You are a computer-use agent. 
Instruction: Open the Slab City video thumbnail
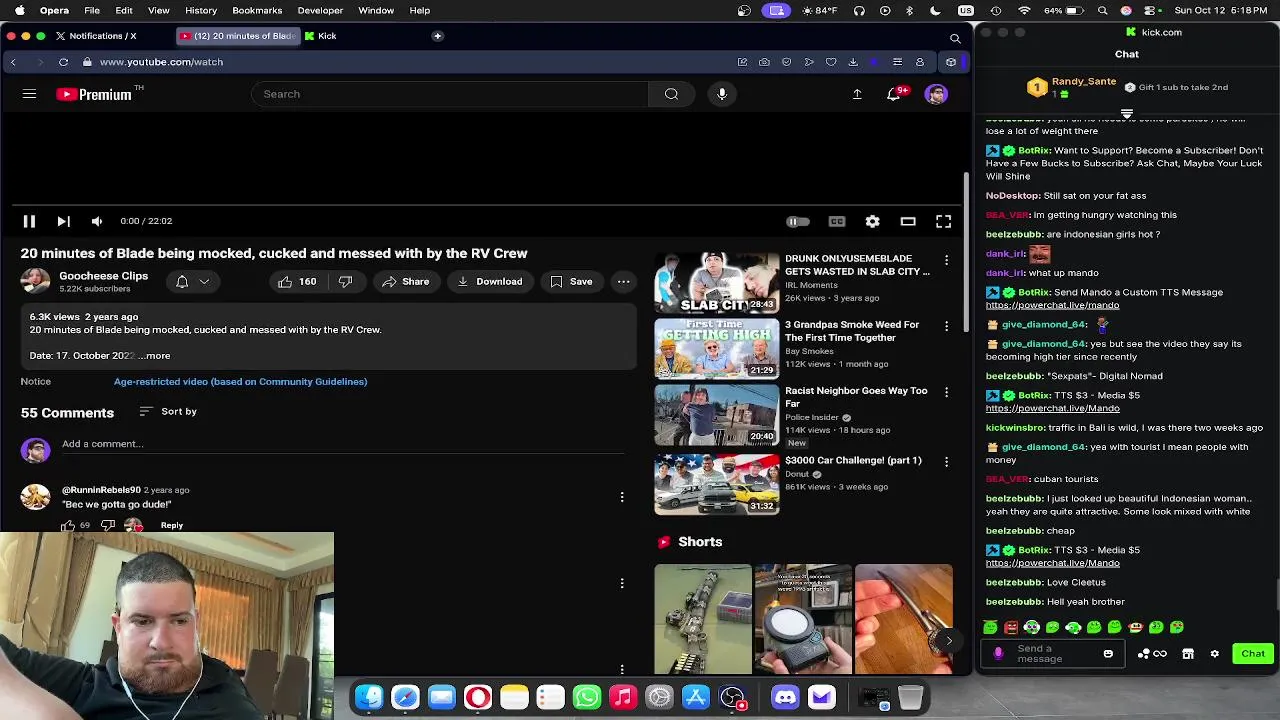click(x=716, y=283)
